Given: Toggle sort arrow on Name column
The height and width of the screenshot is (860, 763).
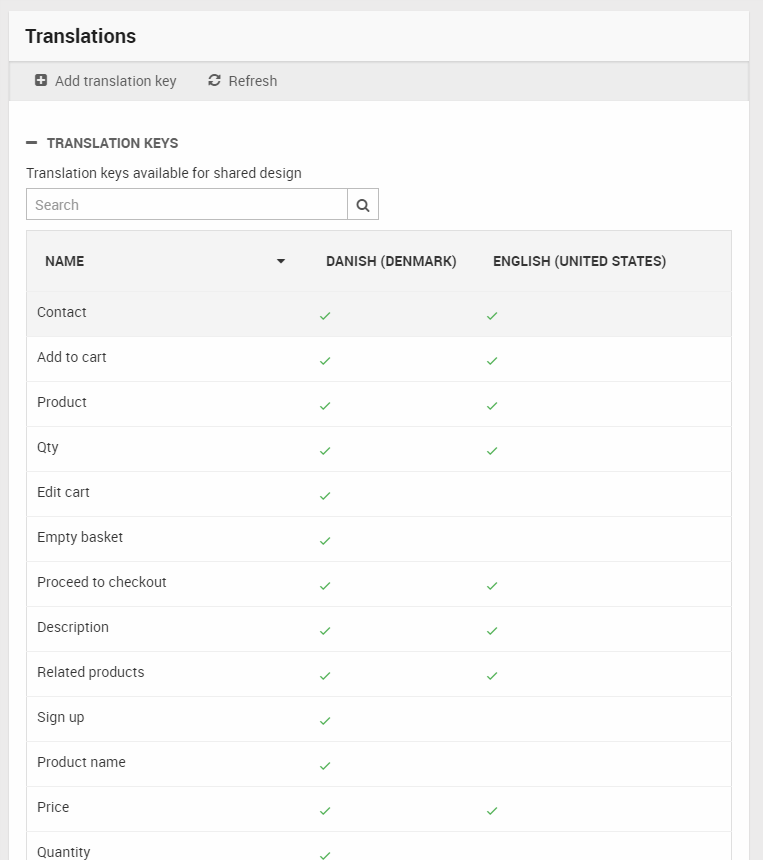Looking at the screenshot, I should (x=281, y=262).
